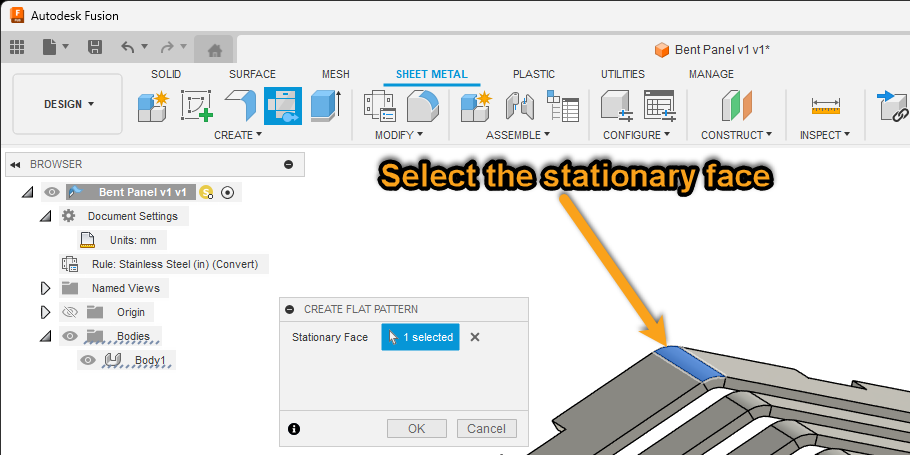The image size is (910, 455).
Task: Open the undo history dropdown arrow
Action: click(145, 46)
